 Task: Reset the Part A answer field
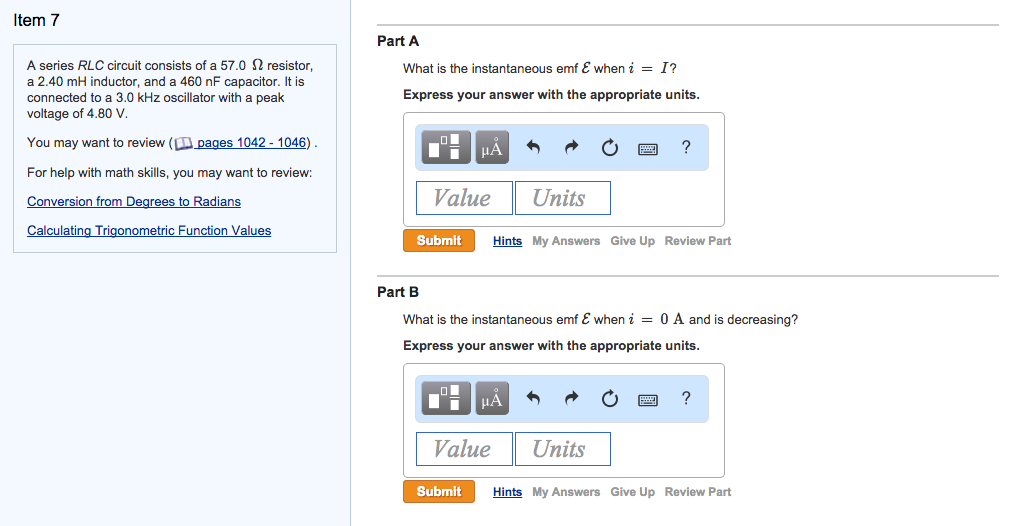click(x=610, y=148)
